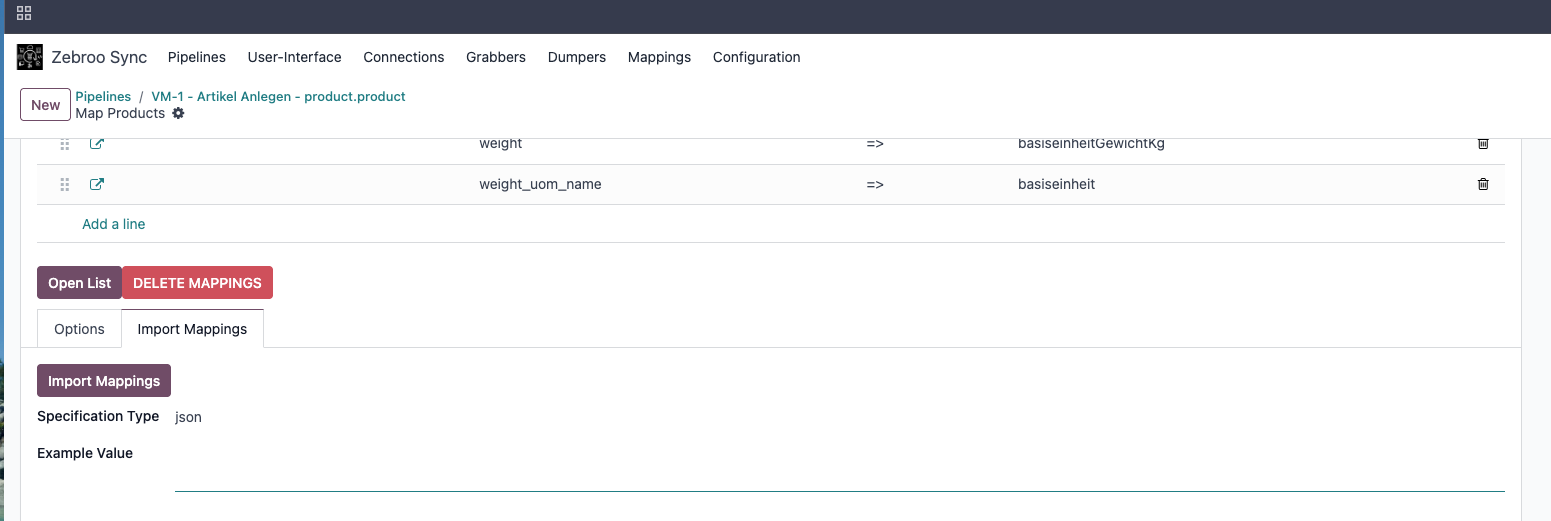Click the => arrow in weight row

(x=875, y=143)
